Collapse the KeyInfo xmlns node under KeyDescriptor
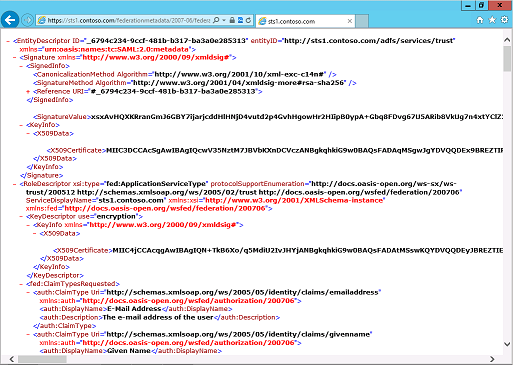Viewport: 513px width, 365px height. pyautogui.click(x=28, y=225)
